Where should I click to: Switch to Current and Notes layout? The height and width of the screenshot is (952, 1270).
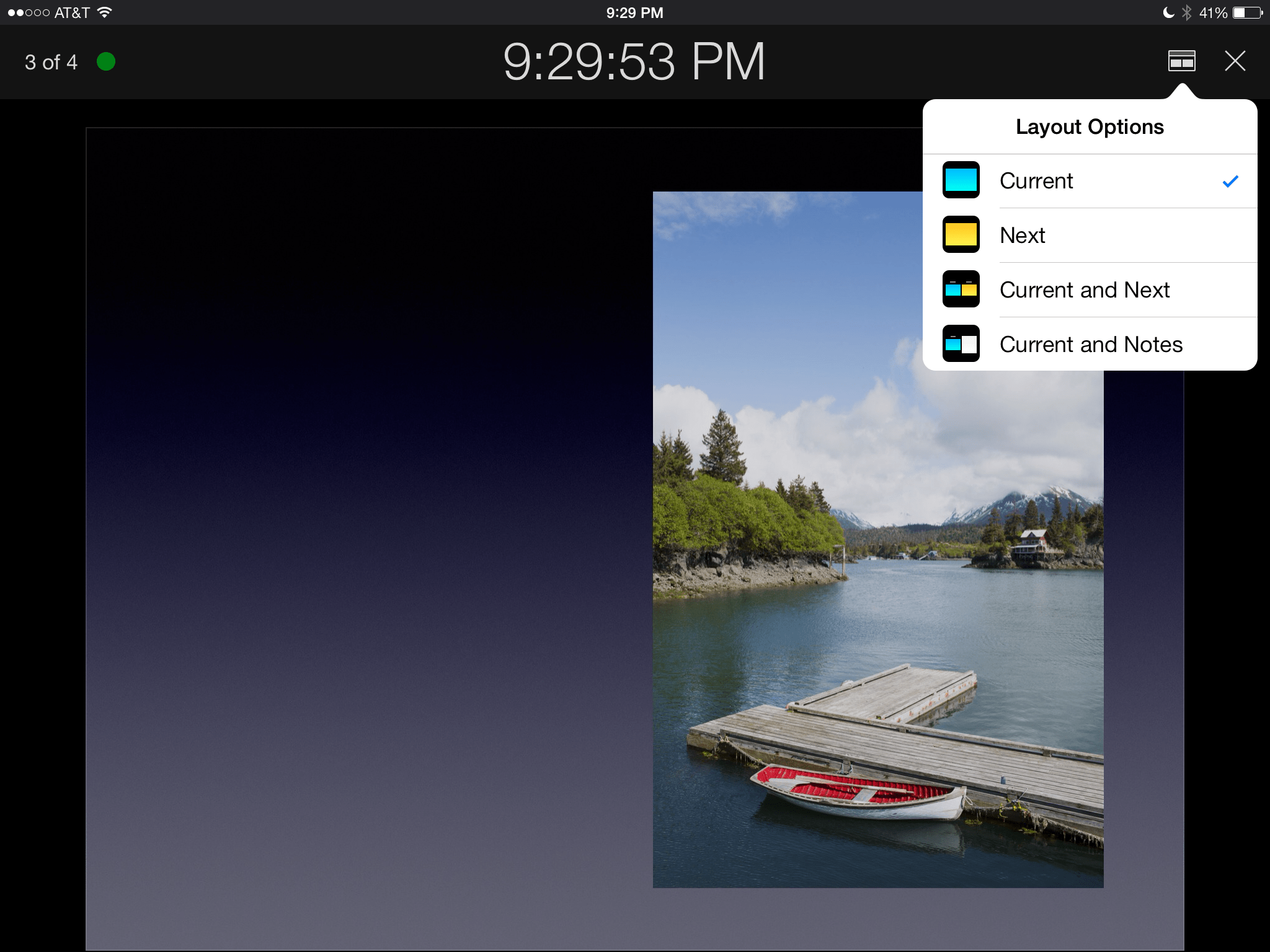pyautogui.click(x=1091, y=345)
